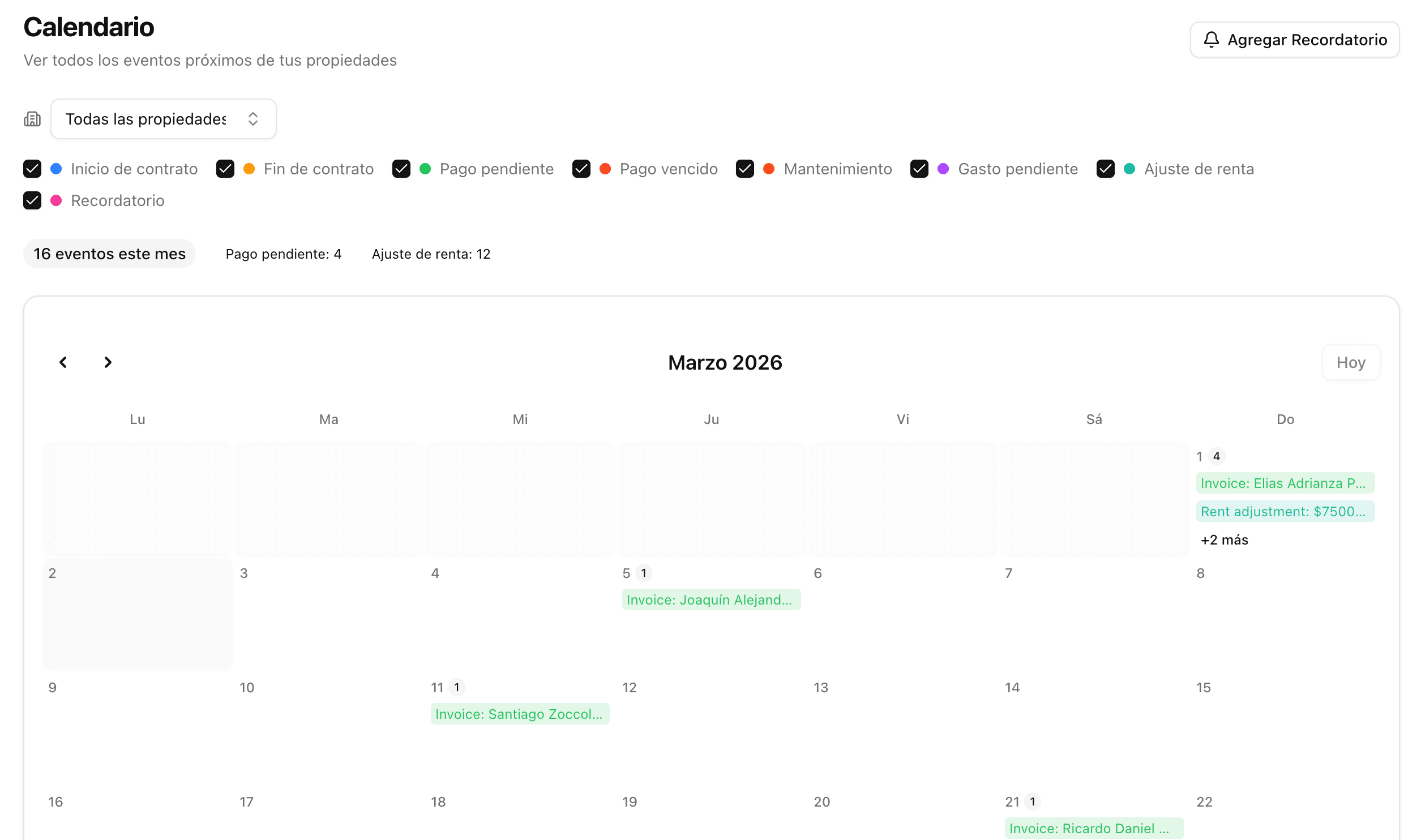Open the Todas las propiedades dropdown
The image size is (1421, 840).
point(164,119)
